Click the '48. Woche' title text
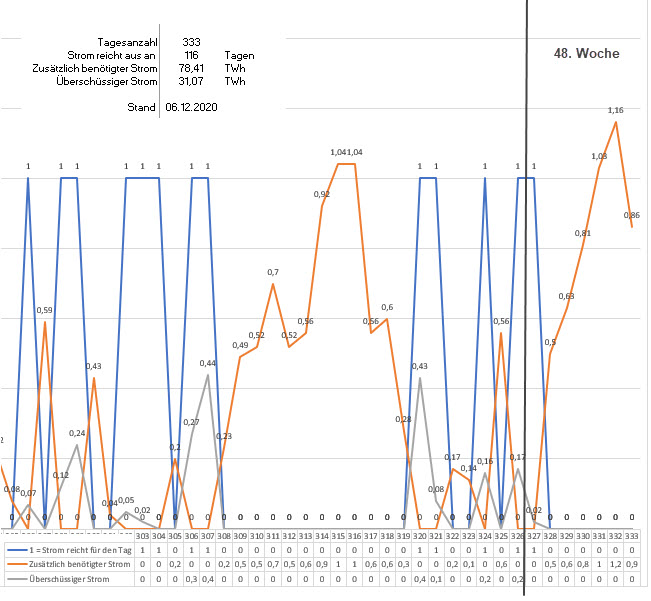The width and height of the screenshot is (651, 601). pos(586,53)
